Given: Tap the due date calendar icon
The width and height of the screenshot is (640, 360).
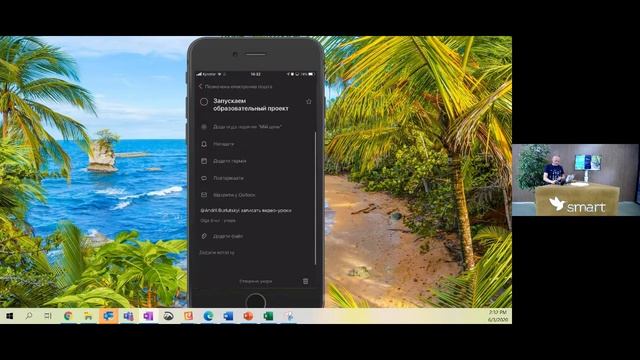Looking at the screenshot, I should (x=204, y=161).
